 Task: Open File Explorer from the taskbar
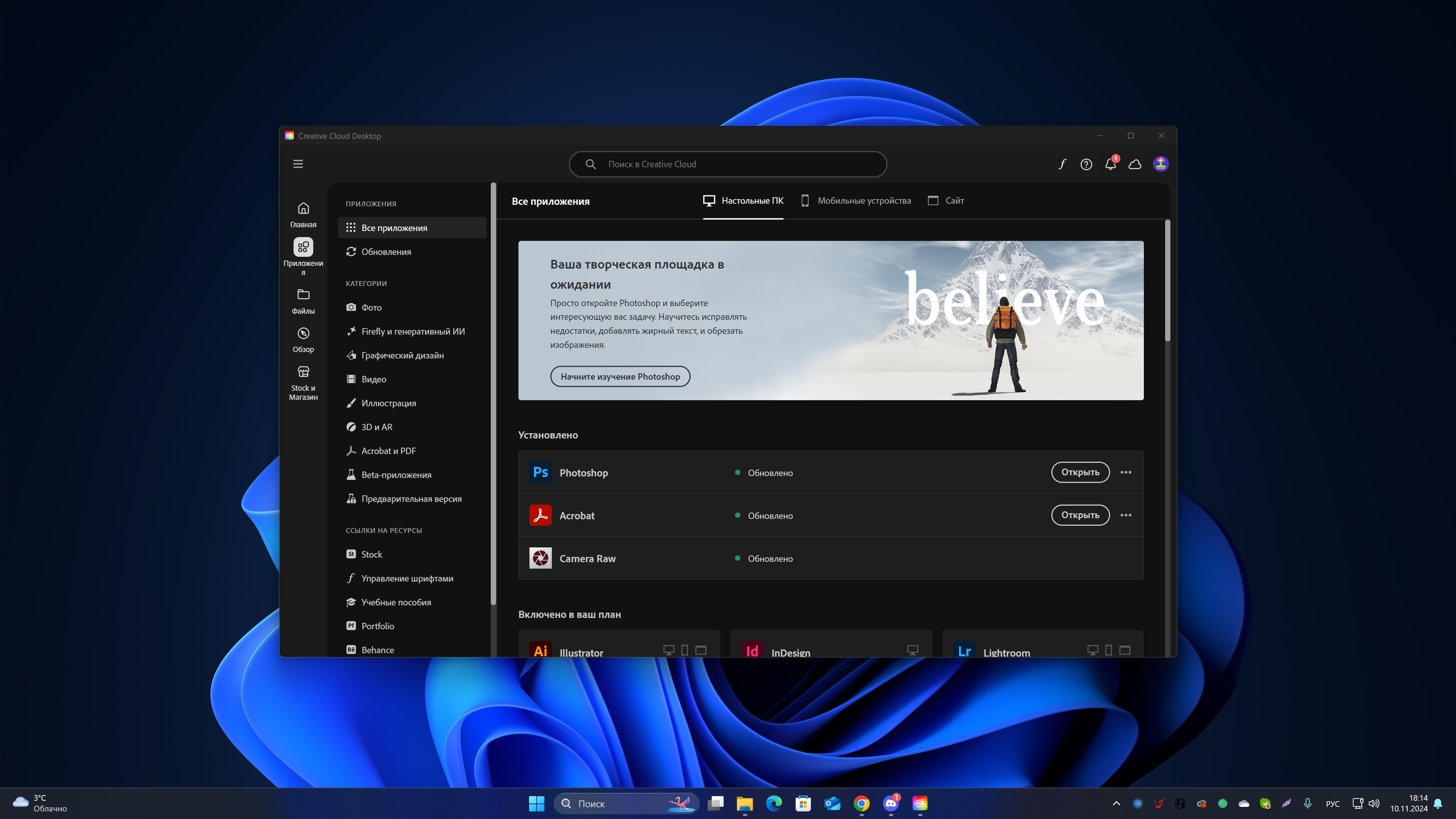(x=744, y=803)
